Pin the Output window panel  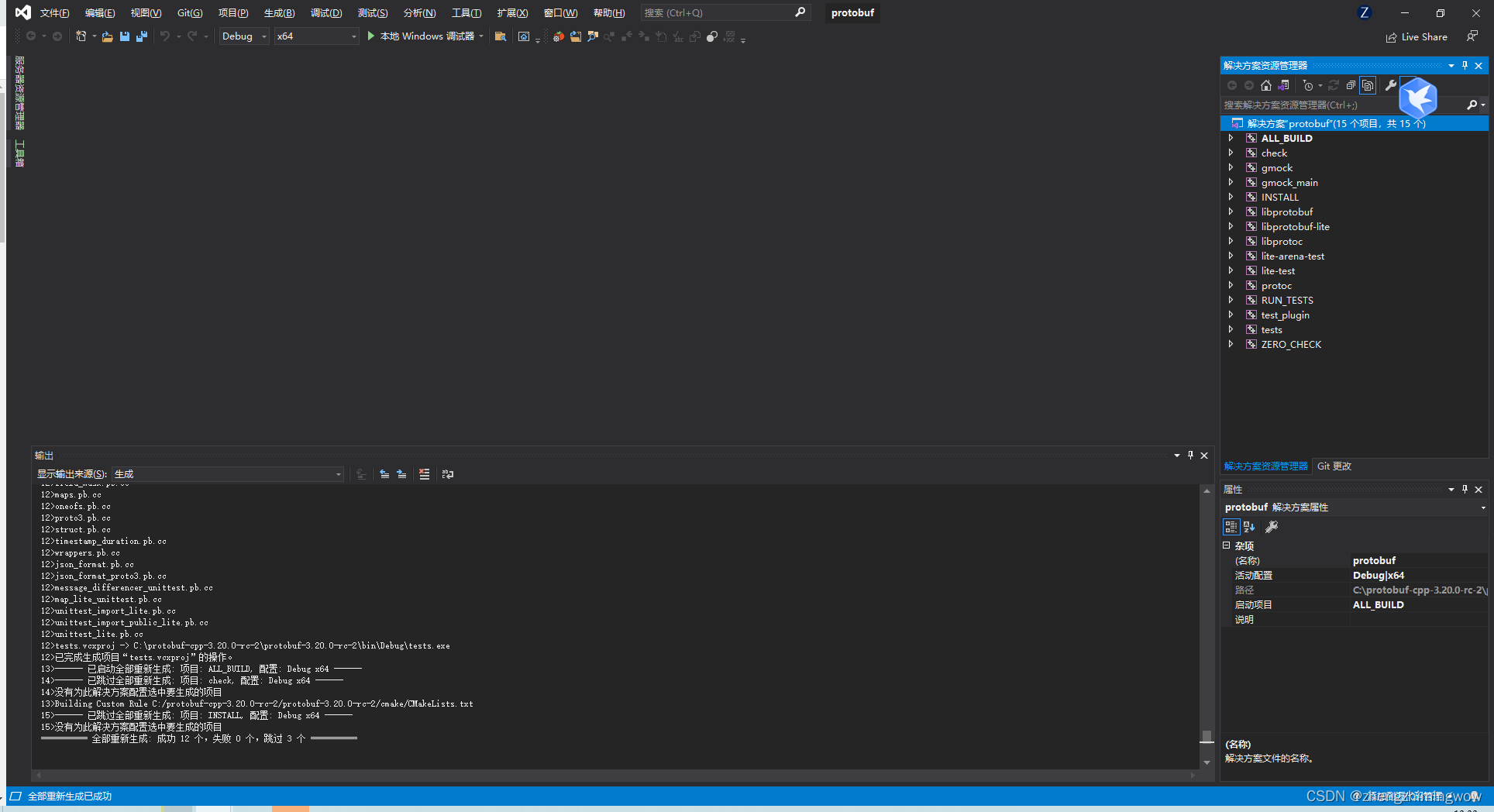[1191, 455]
